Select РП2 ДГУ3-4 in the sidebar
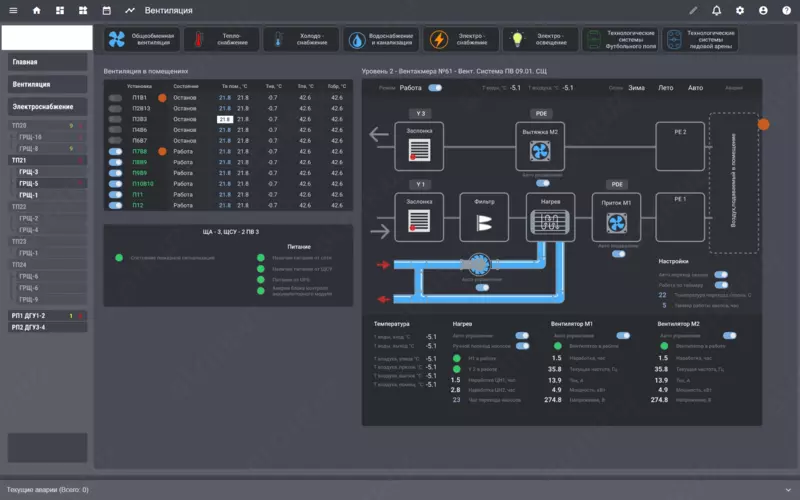The image size is (800, 500). point(47,328)
